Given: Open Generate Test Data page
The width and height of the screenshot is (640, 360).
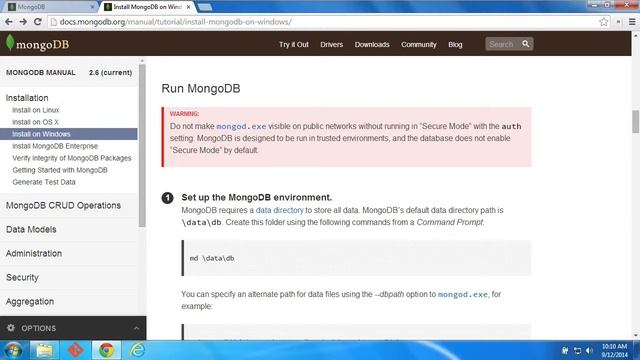Looking at the screenshot, I should tap(44, 182).
